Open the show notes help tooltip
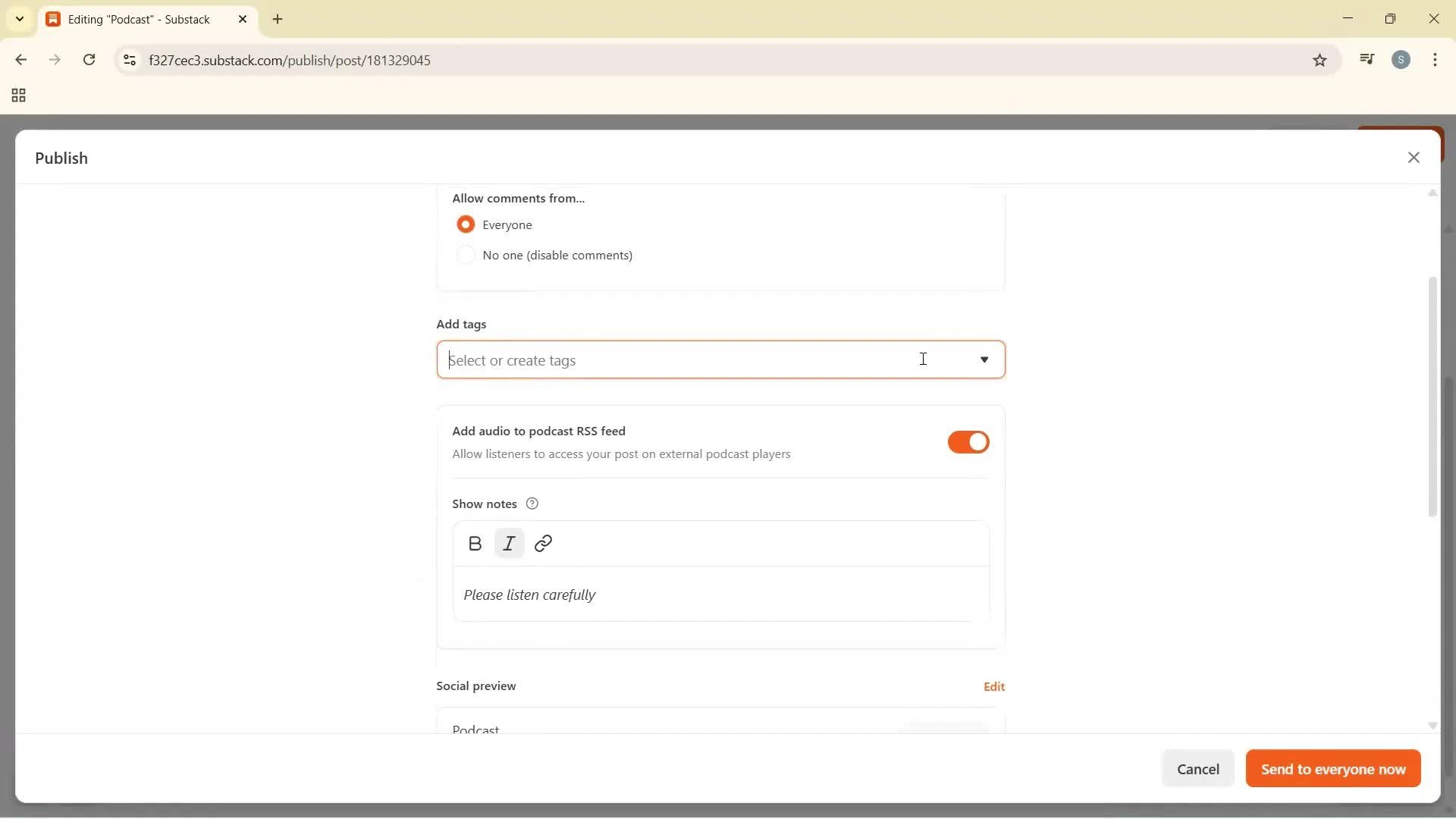The height and width of the screenshot is (819, 1456). pyautogui.click(x=532, y=503)
